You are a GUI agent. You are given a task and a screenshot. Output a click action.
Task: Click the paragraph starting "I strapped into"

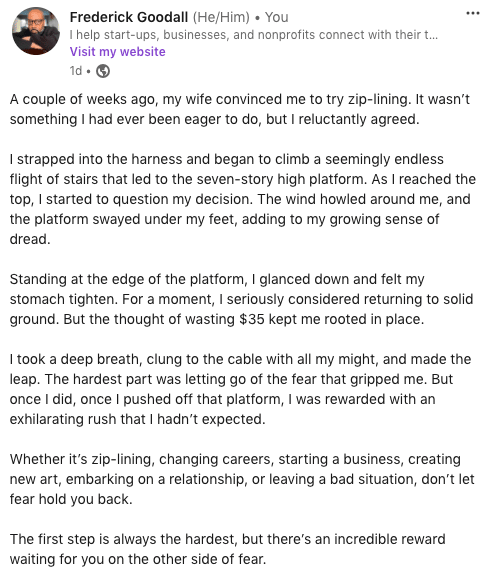(243, 199)
